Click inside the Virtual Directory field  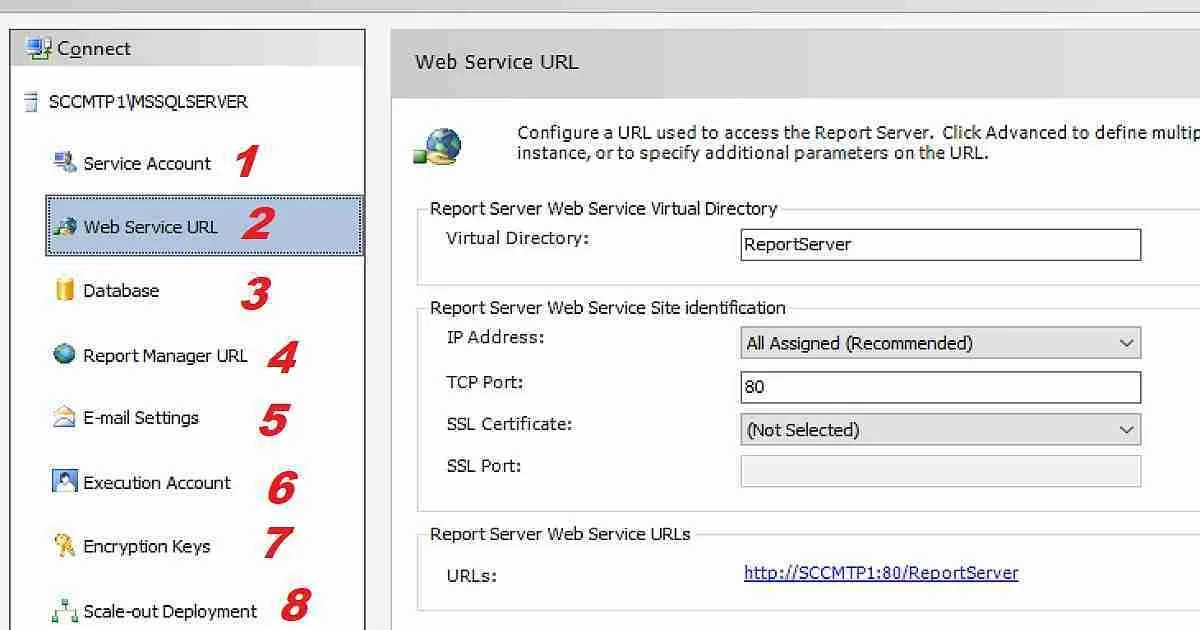[x=940, y=244]
